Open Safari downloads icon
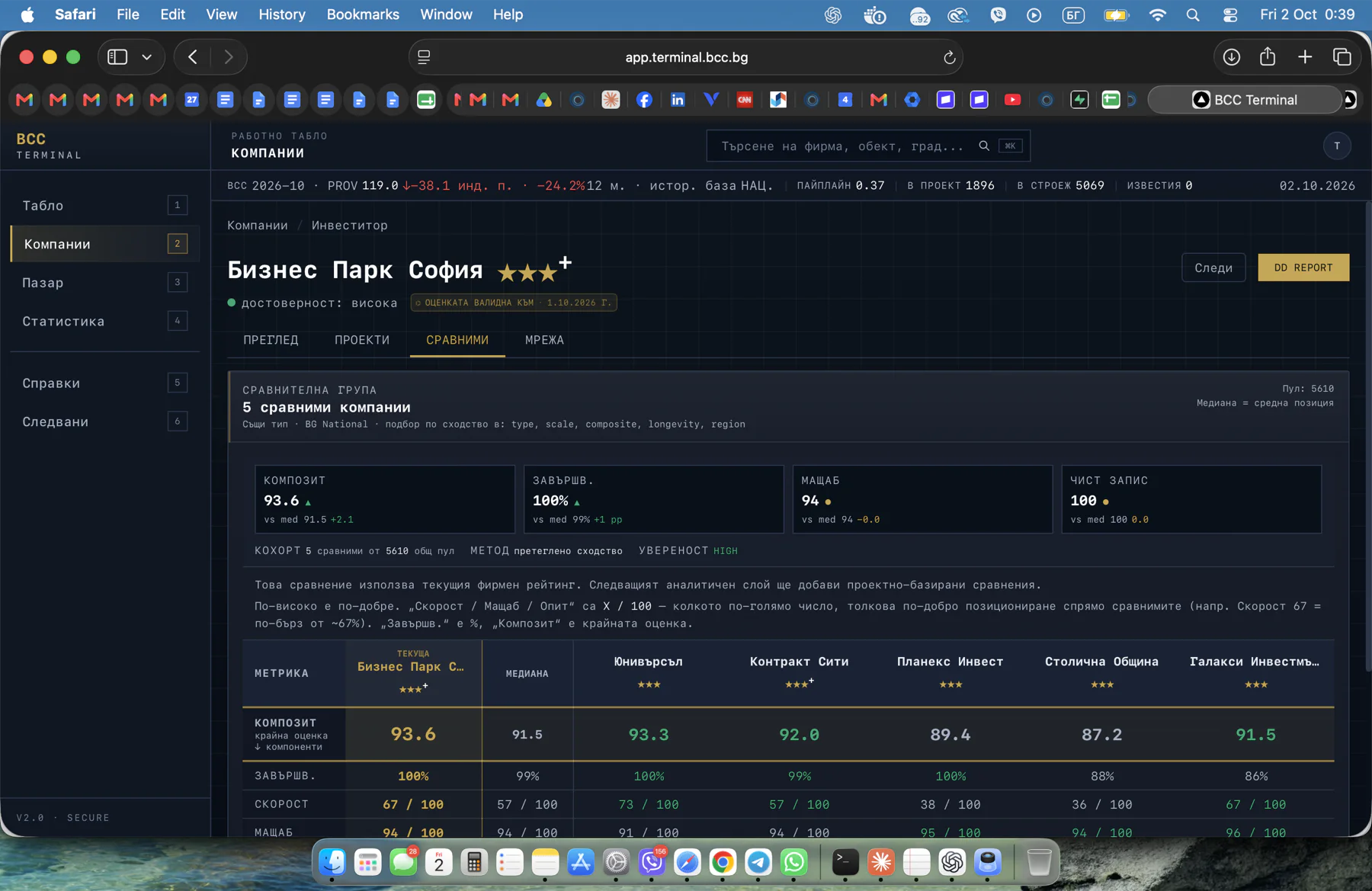The width and height of the screenshot is (1372, 891). click(x=1232, y=57)
